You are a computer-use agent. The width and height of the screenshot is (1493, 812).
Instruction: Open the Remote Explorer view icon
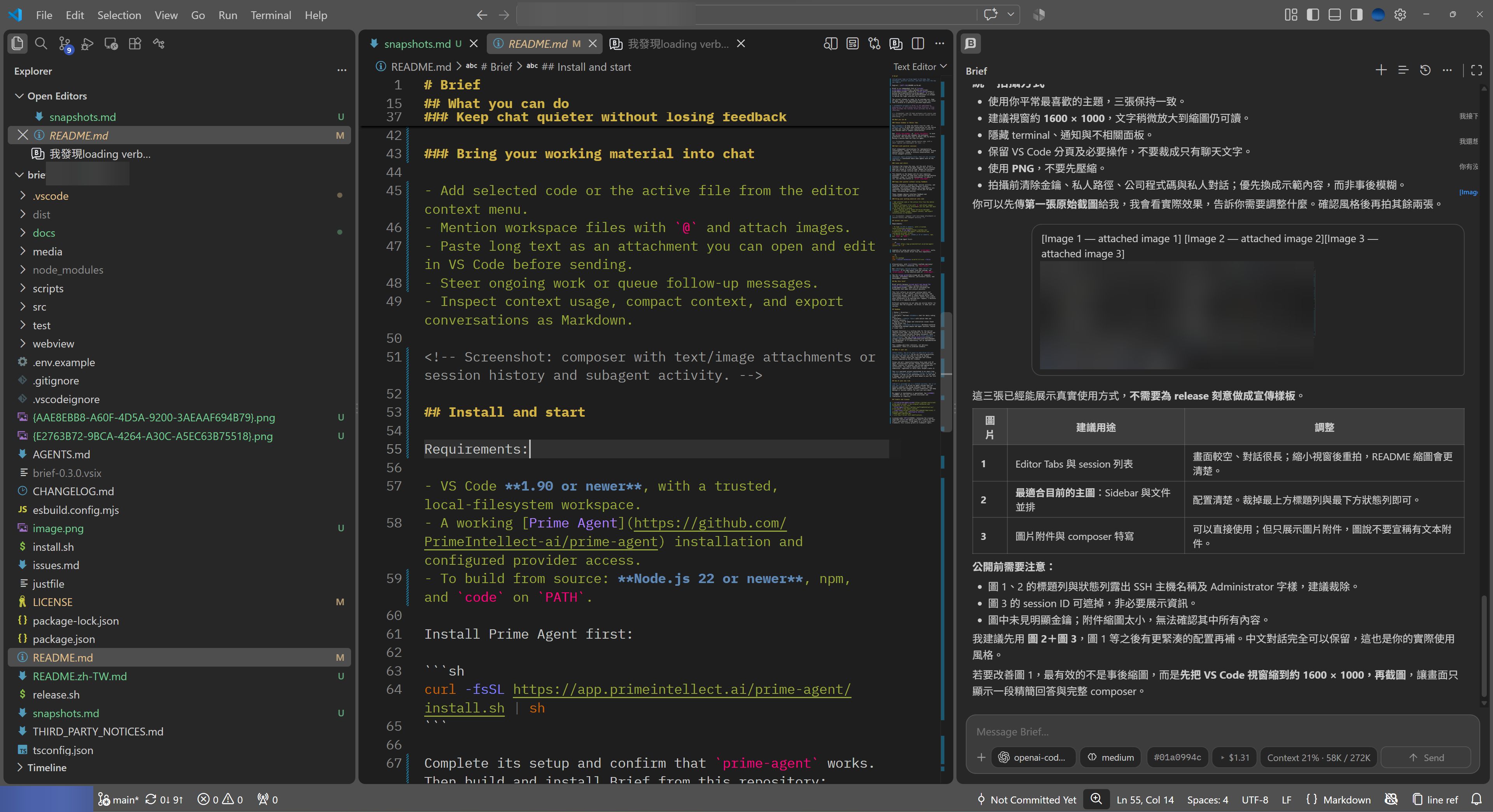coord(111,44)
